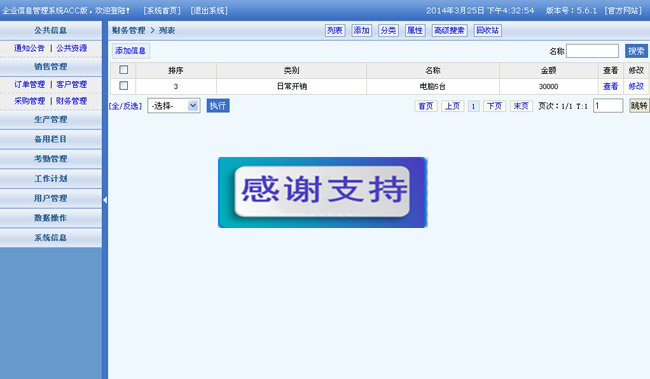Click 全/反选 link

126,106
